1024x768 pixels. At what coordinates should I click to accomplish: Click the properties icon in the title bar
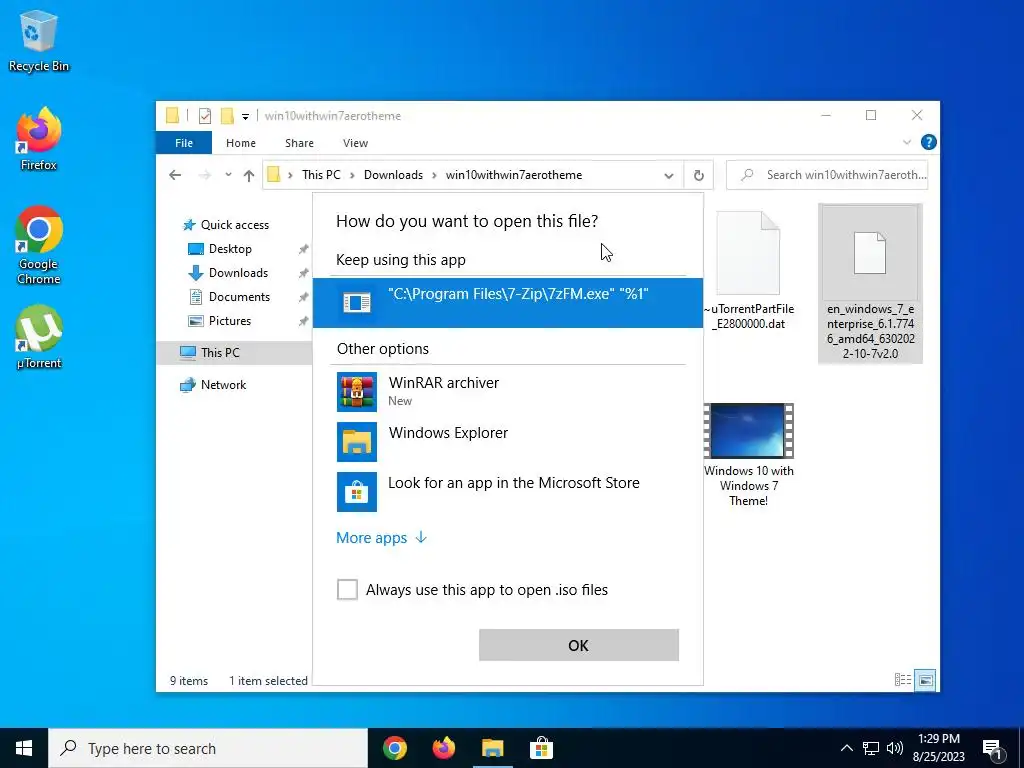pyautogui.click(x=204, y=116)
